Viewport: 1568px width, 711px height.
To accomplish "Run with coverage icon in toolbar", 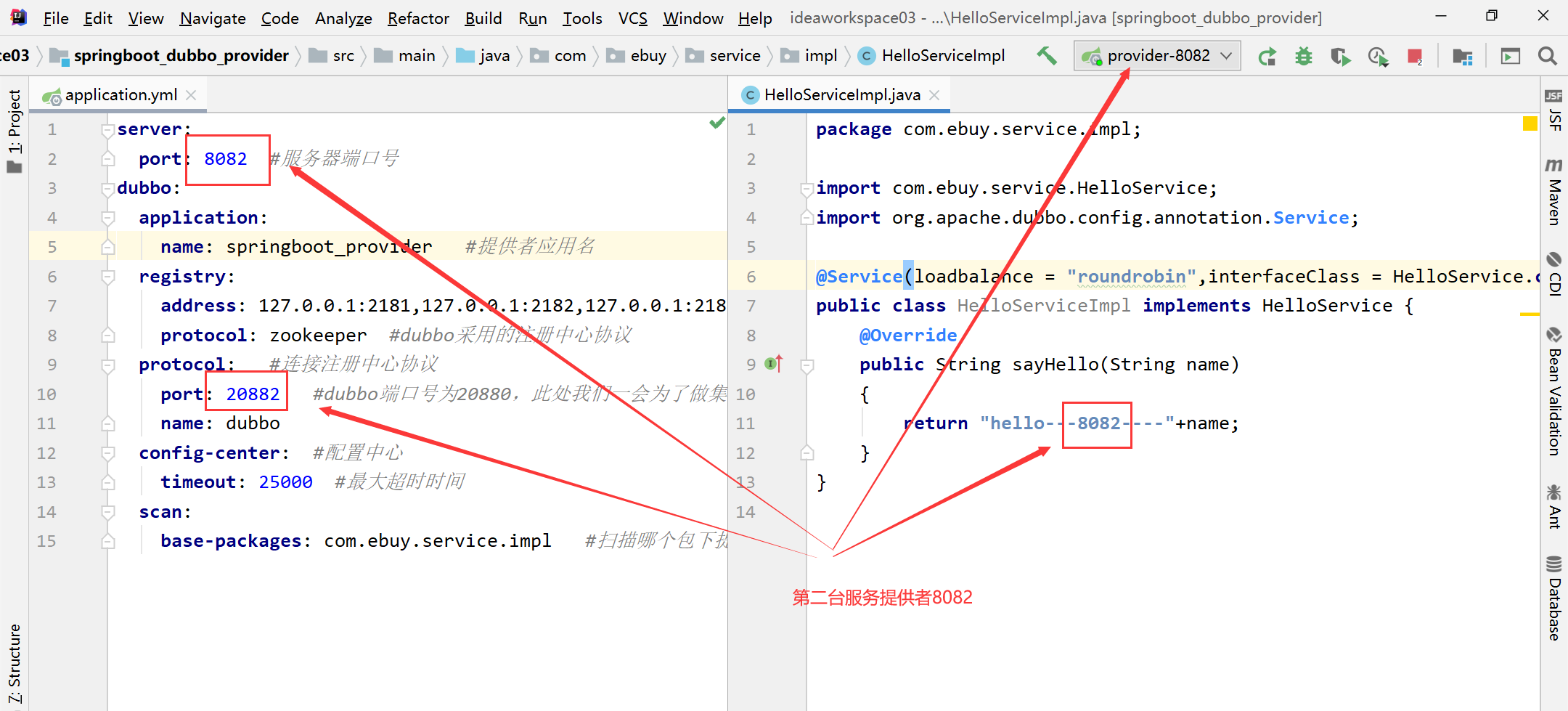I will [x=1341, y=56].
